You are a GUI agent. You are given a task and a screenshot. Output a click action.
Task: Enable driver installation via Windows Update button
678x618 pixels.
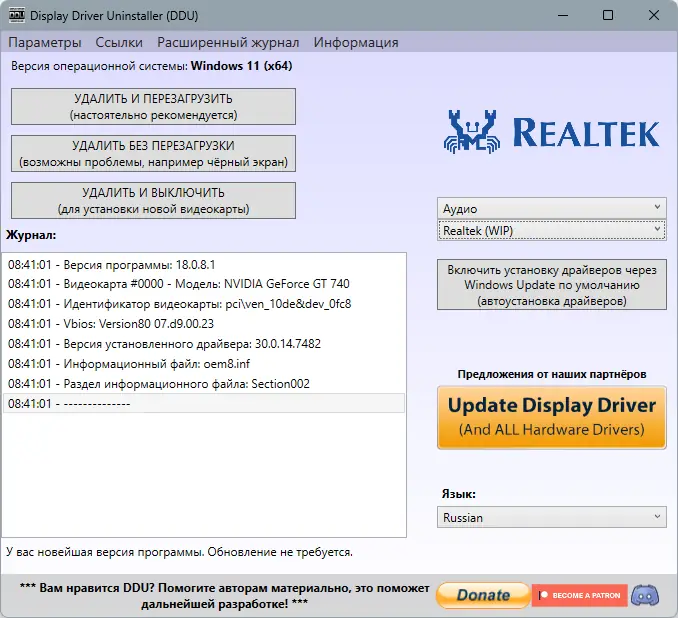click(x=552, y=285)
